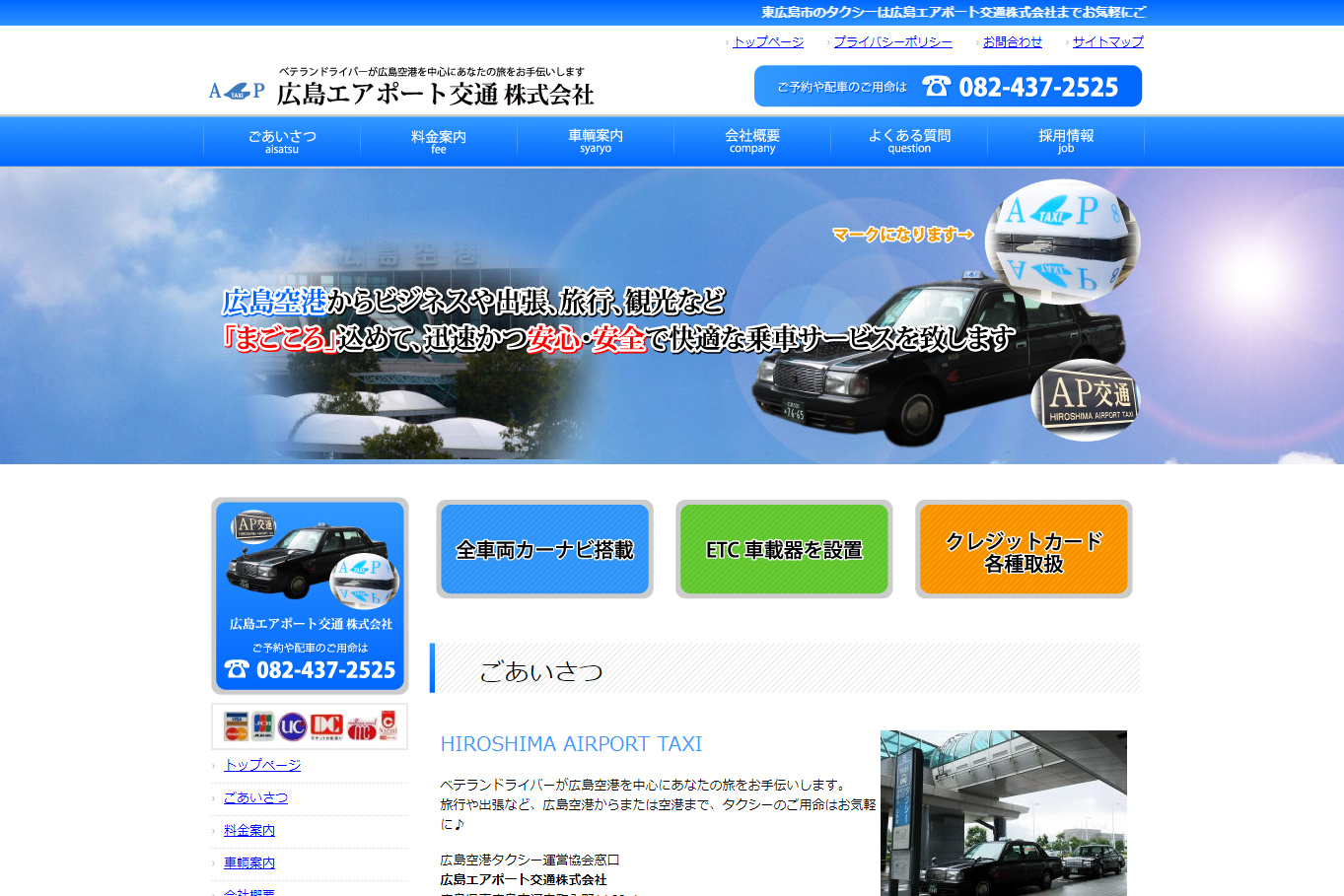
Task: Open the ごあいさつ (aisatsu) navigation tab
Action: click(x=282, y=141)
